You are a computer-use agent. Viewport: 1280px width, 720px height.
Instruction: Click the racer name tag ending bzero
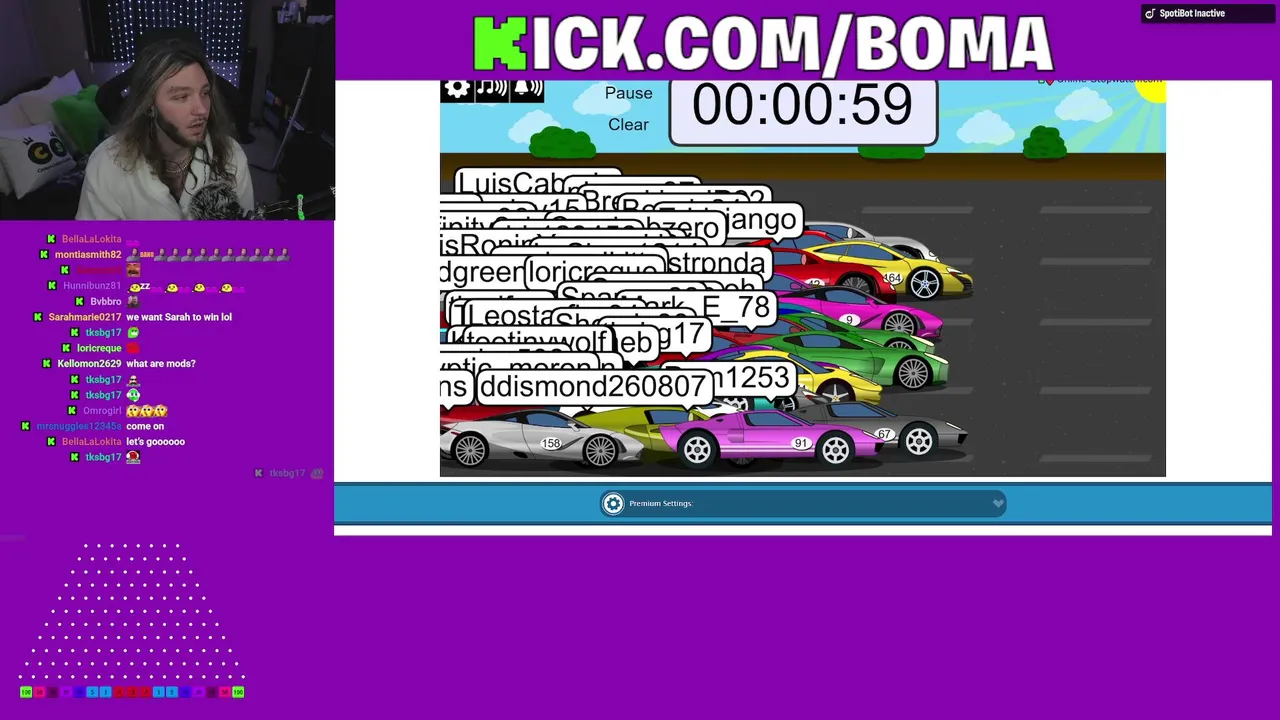680,228
